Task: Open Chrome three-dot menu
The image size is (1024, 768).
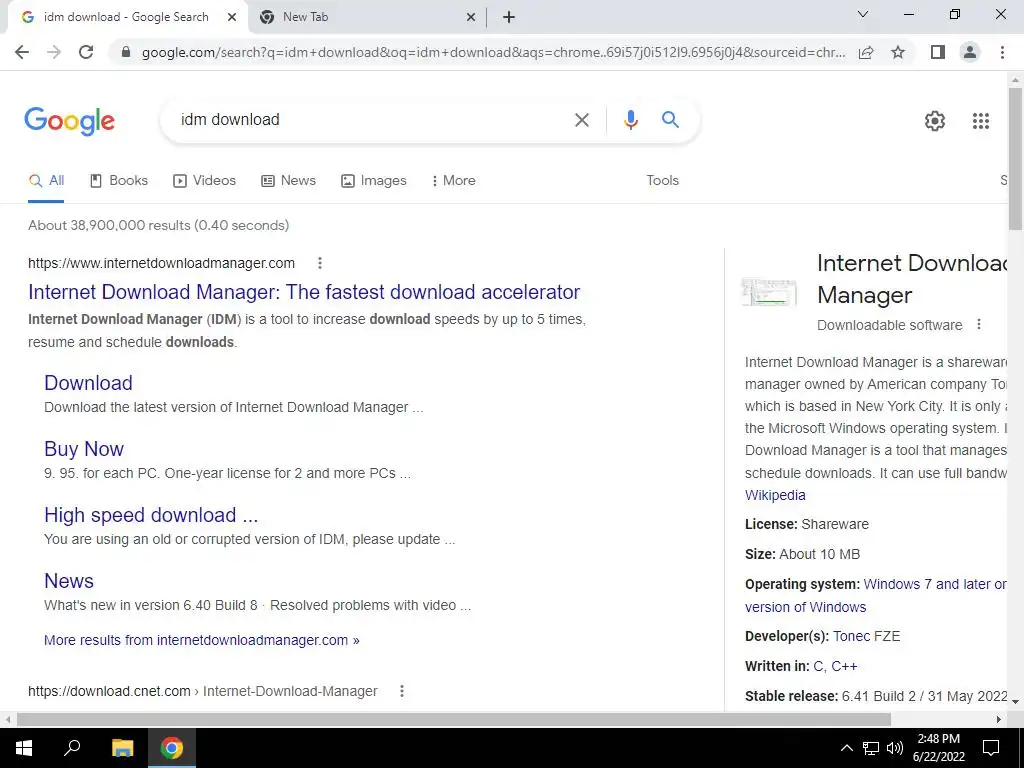Action: [1002, 52]
